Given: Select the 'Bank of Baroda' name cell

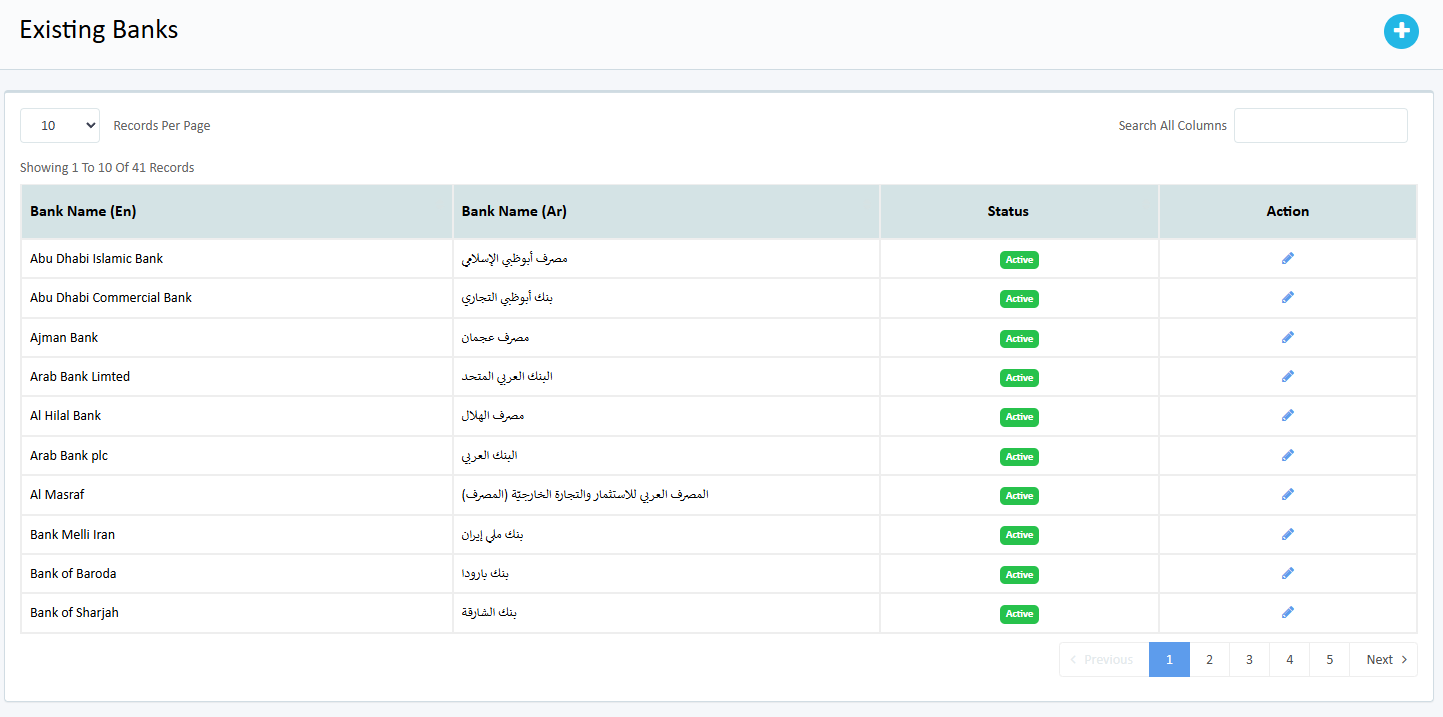Looking at the screenshot, I should click(237, 574).
